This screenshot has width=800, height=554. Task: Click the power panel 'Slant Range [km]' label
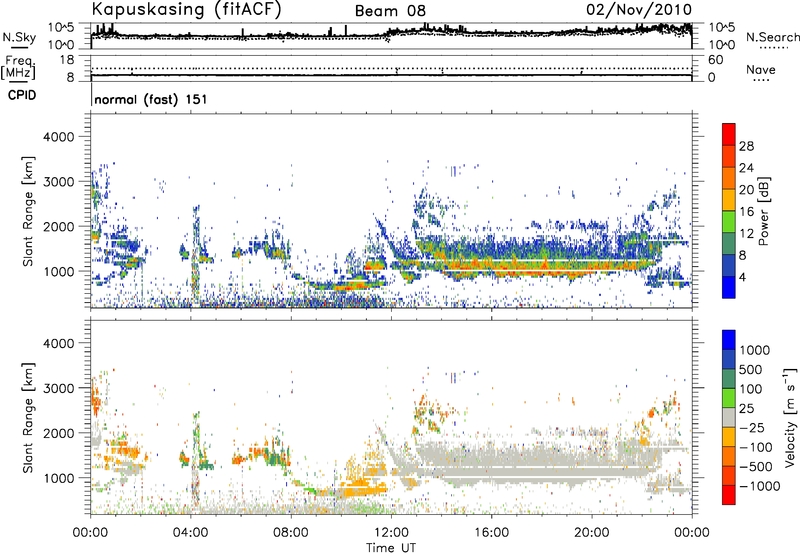(28, 211)
